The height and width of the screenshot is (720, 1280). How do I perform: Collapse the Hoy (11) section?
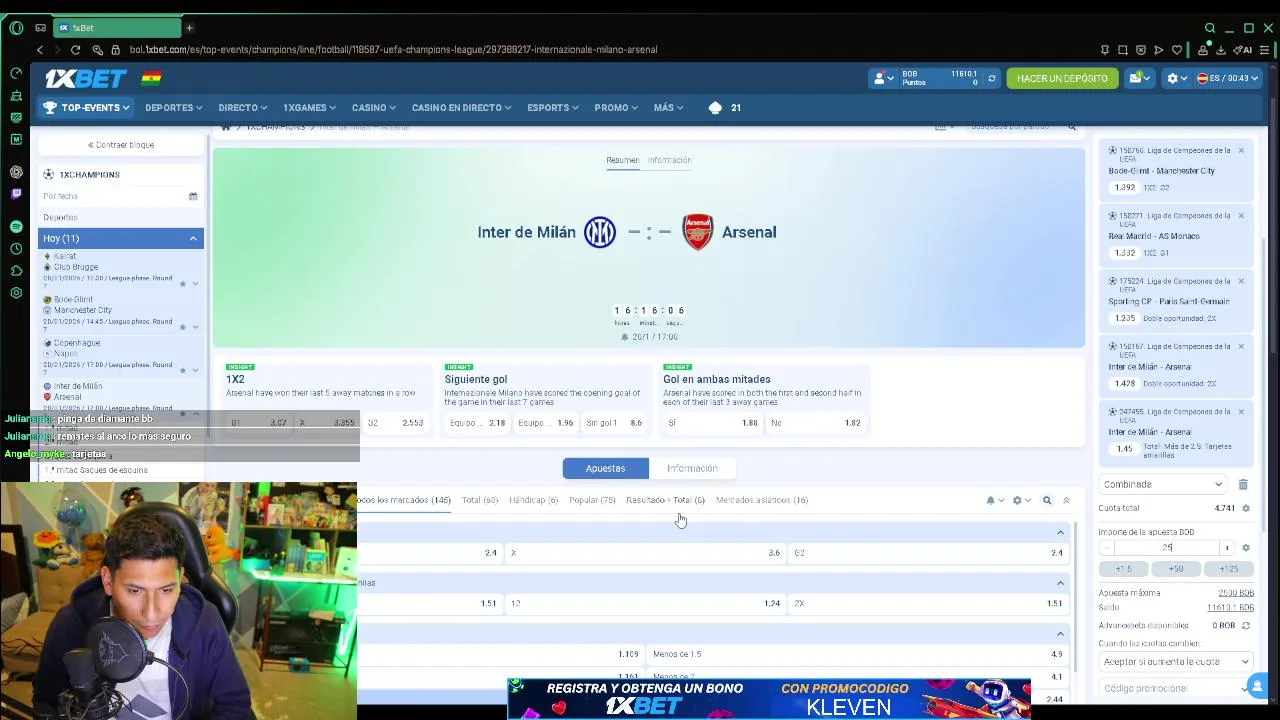pos(121,238)
